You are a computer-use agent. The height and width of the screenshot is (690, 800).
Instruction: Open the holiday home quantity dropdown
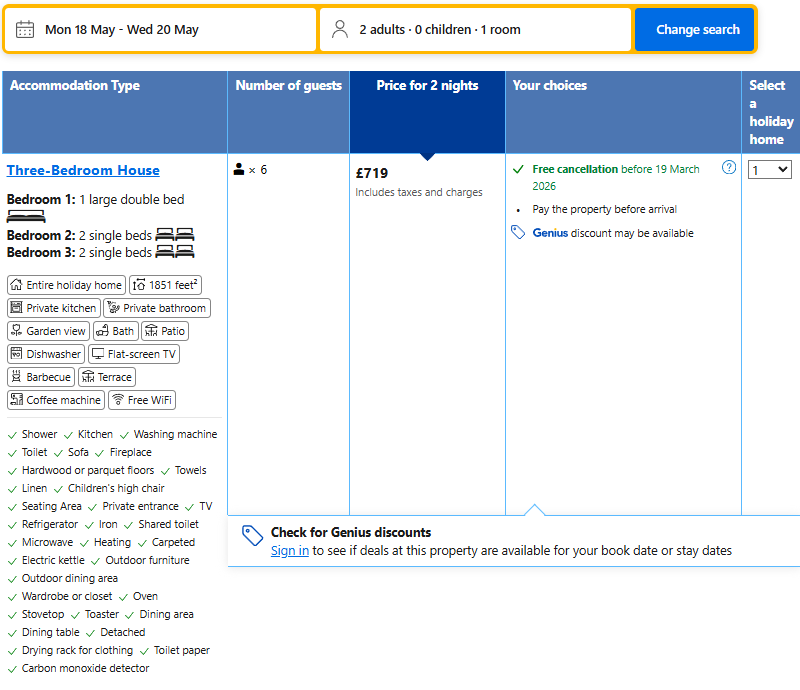click(x=770, y=170)
